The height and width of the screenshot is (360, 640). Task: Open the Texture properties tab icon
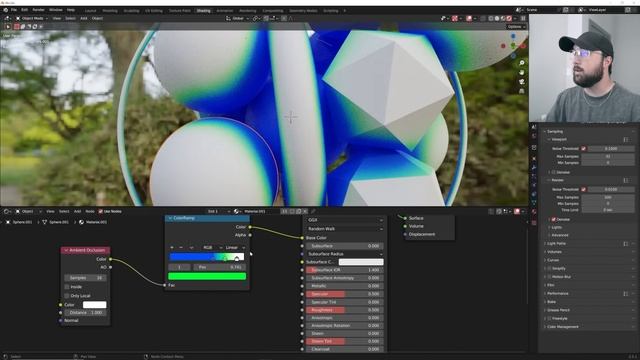[x=534, y=223]
